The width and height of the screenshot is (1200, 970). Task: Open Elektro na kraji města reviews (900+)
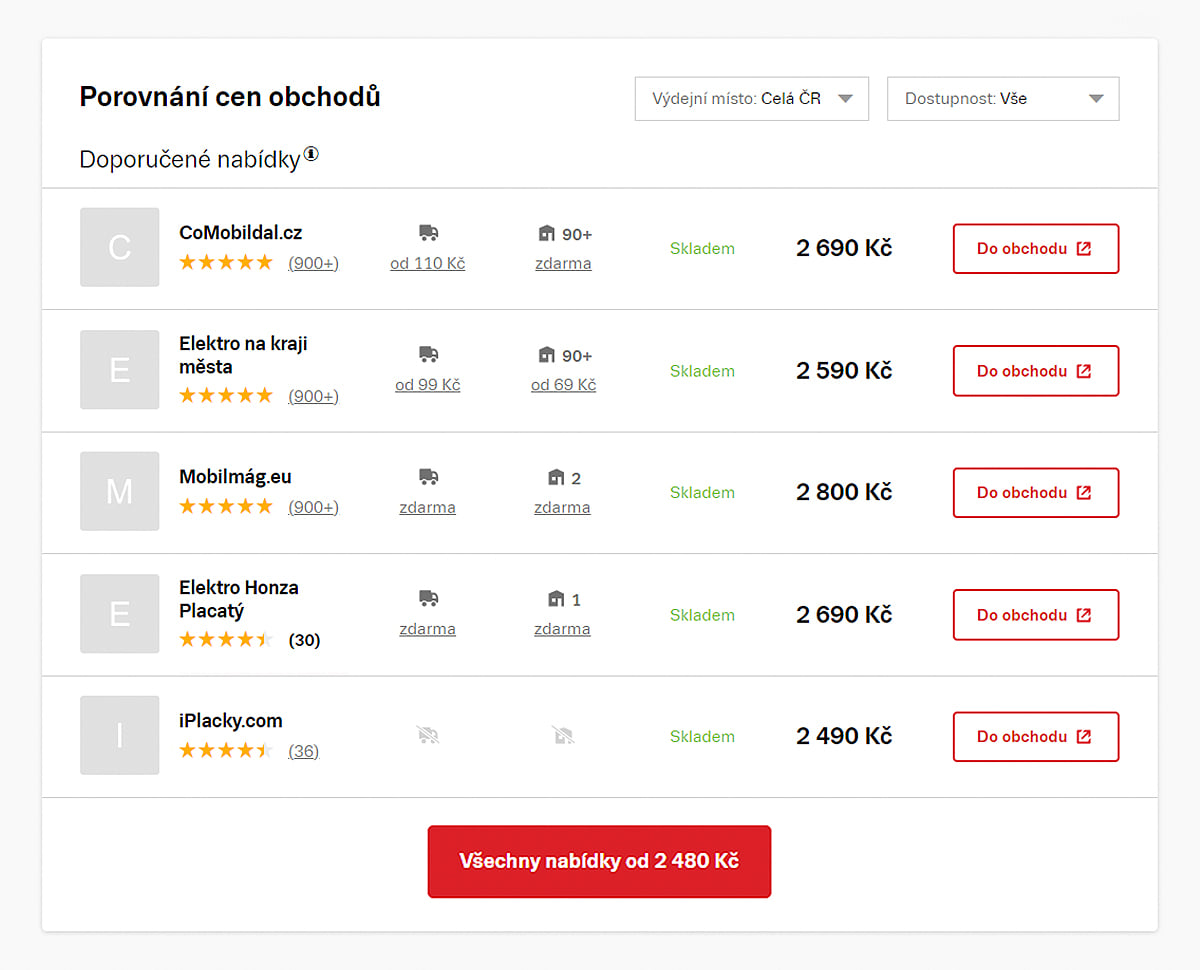tap(314, 396)
